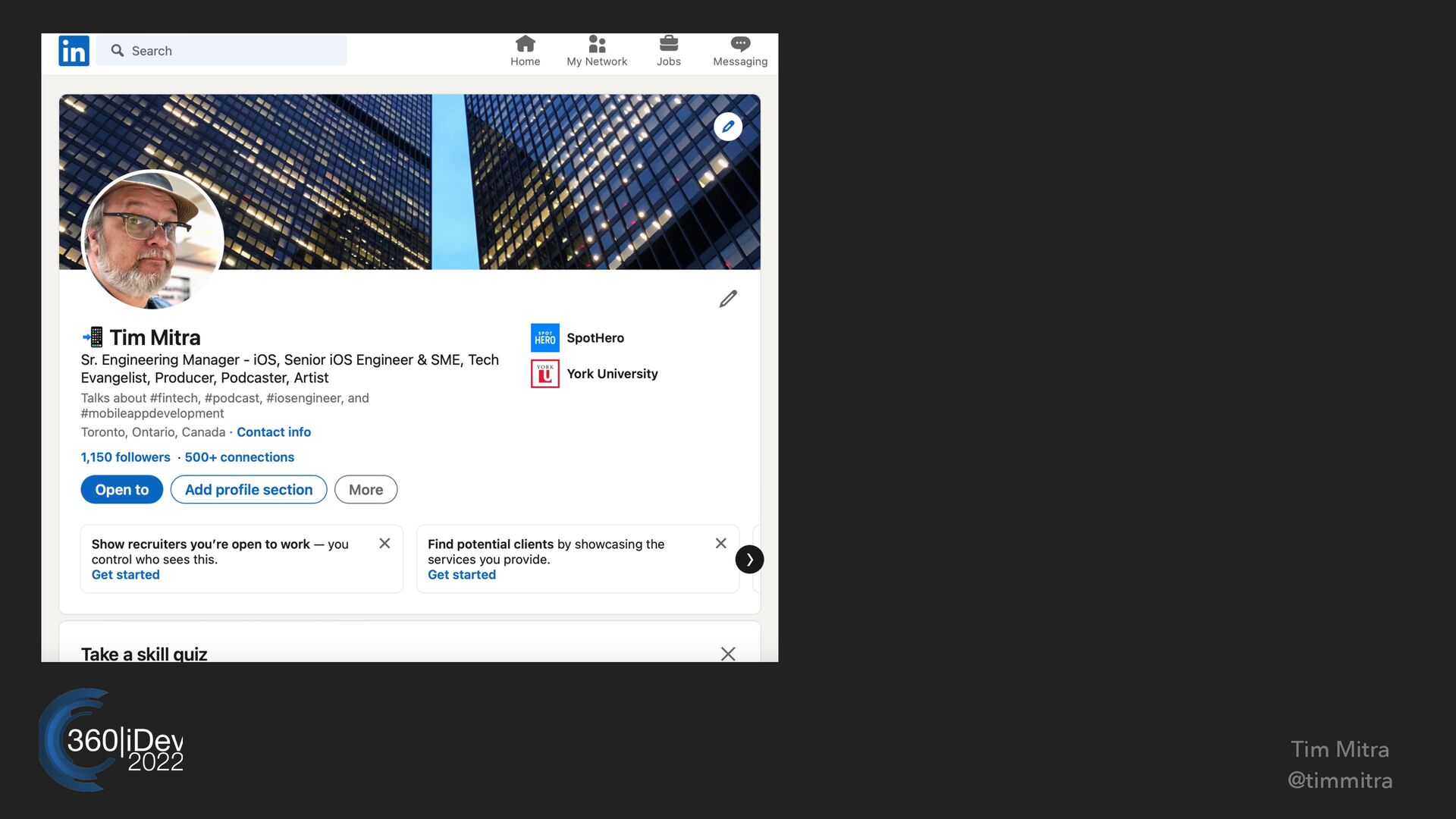Open My Network icon in navbar

(x=597, y=44)
